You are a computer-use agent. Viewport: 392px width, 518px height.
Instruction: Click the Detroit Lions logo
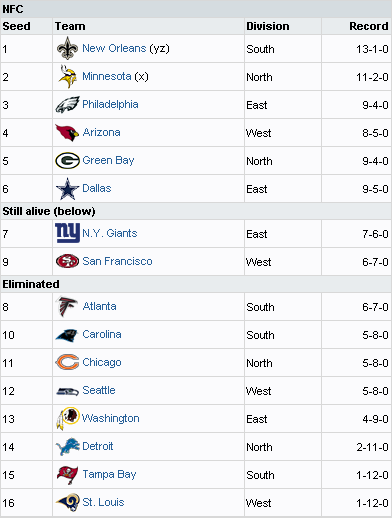point(67,447)
